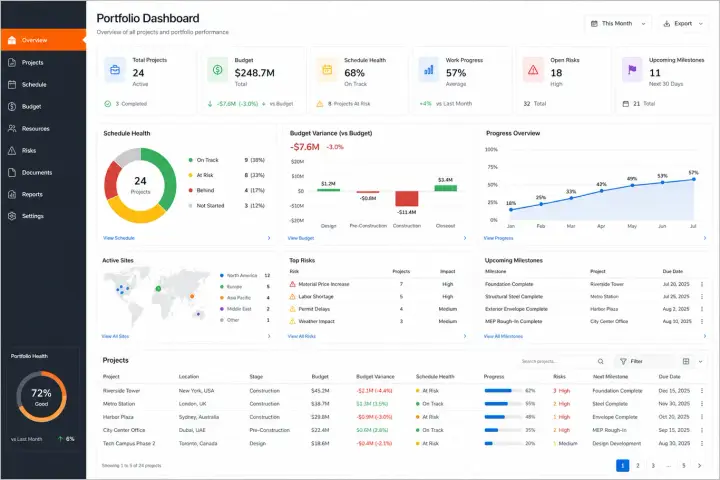Open the view options chevron beside grid icon
Screen dimensions: 720x480
pos(700,361)
